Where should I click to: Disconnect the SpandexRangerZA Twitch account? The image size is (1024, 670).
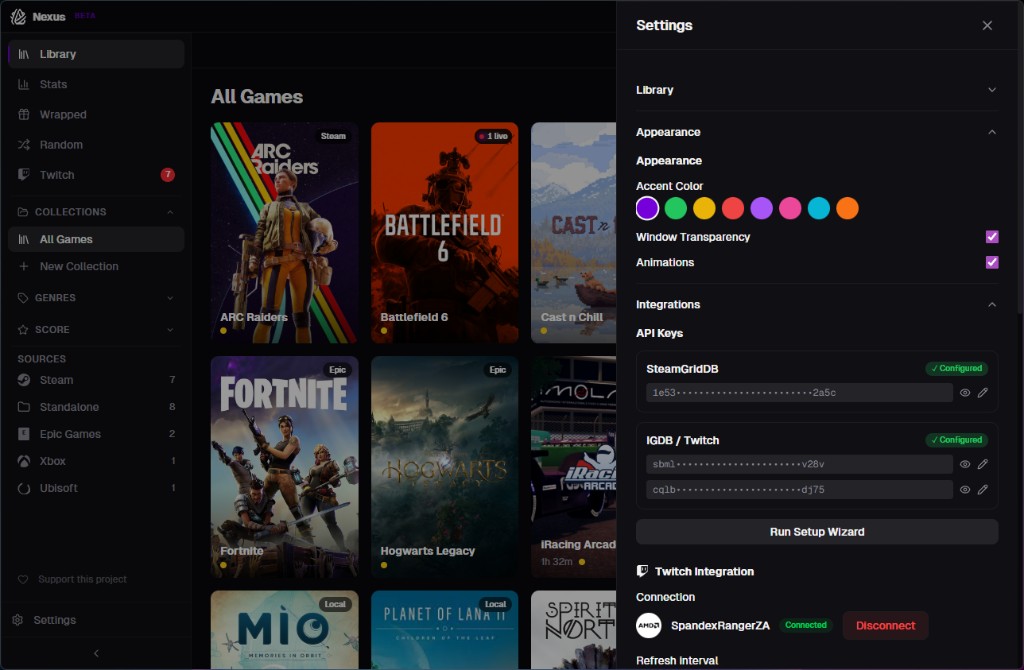tap(884, 625)
